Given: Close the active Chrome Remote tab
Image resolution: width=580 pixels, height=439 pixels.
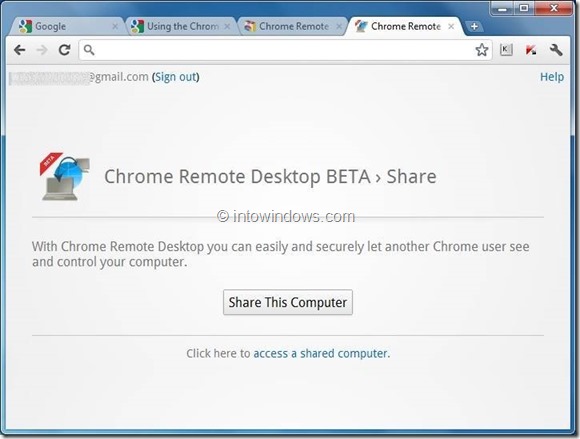Looking at the screenshot, I should click(451, 27).
